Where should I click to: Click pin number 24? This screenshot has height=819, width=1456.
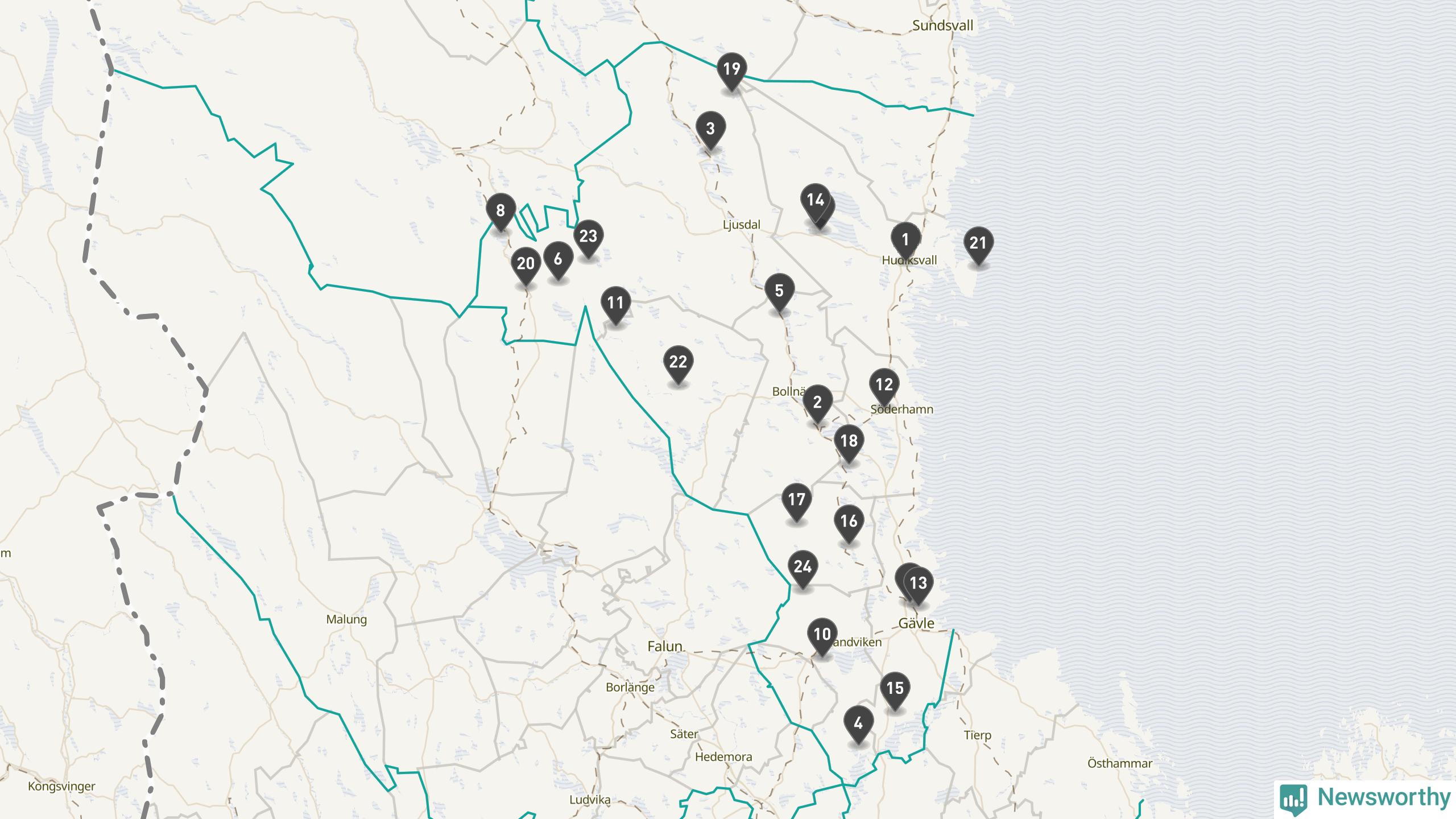tap(803, 569)
